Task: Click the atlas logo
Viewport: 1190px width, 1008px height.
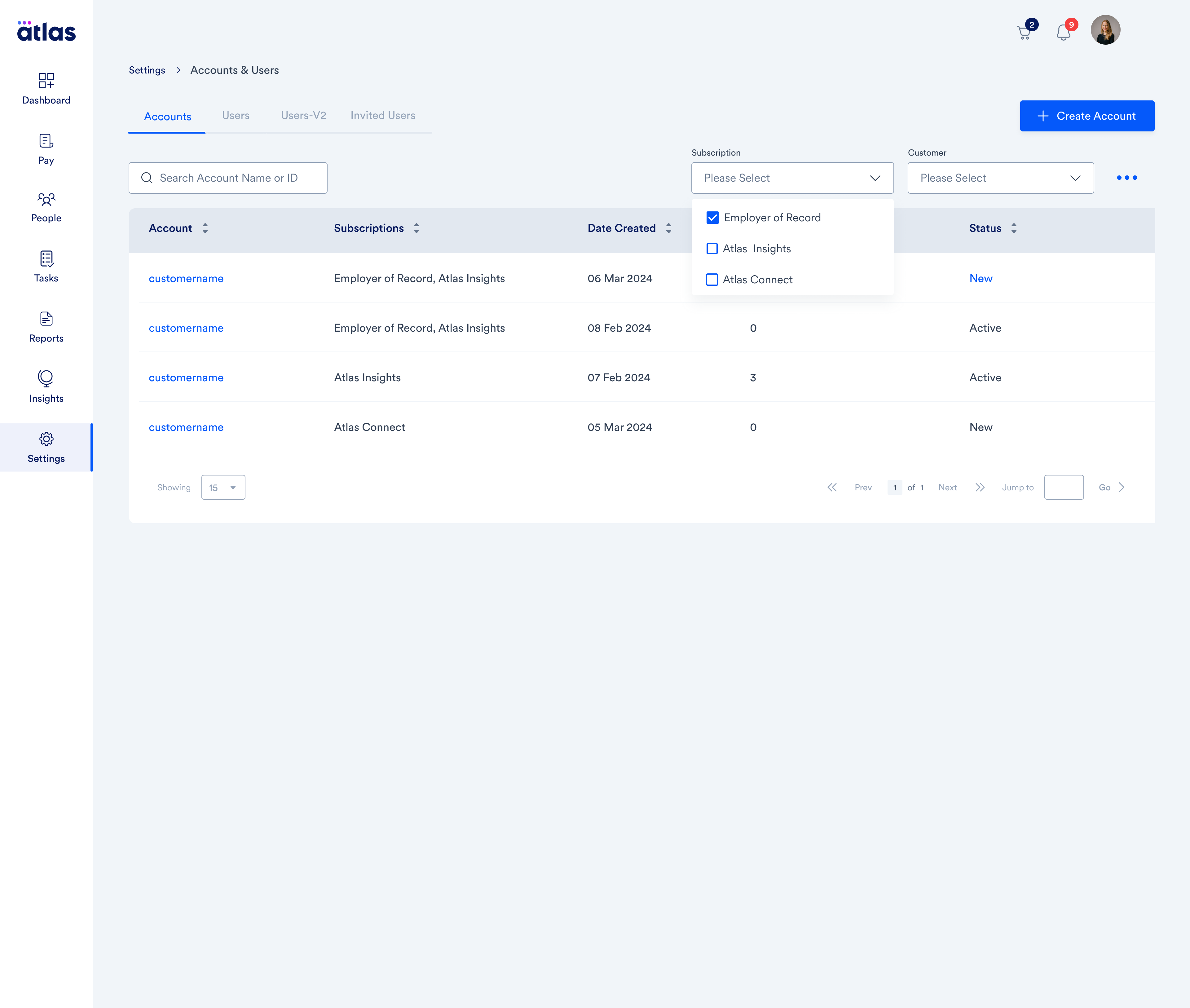Action: (46, 31)
